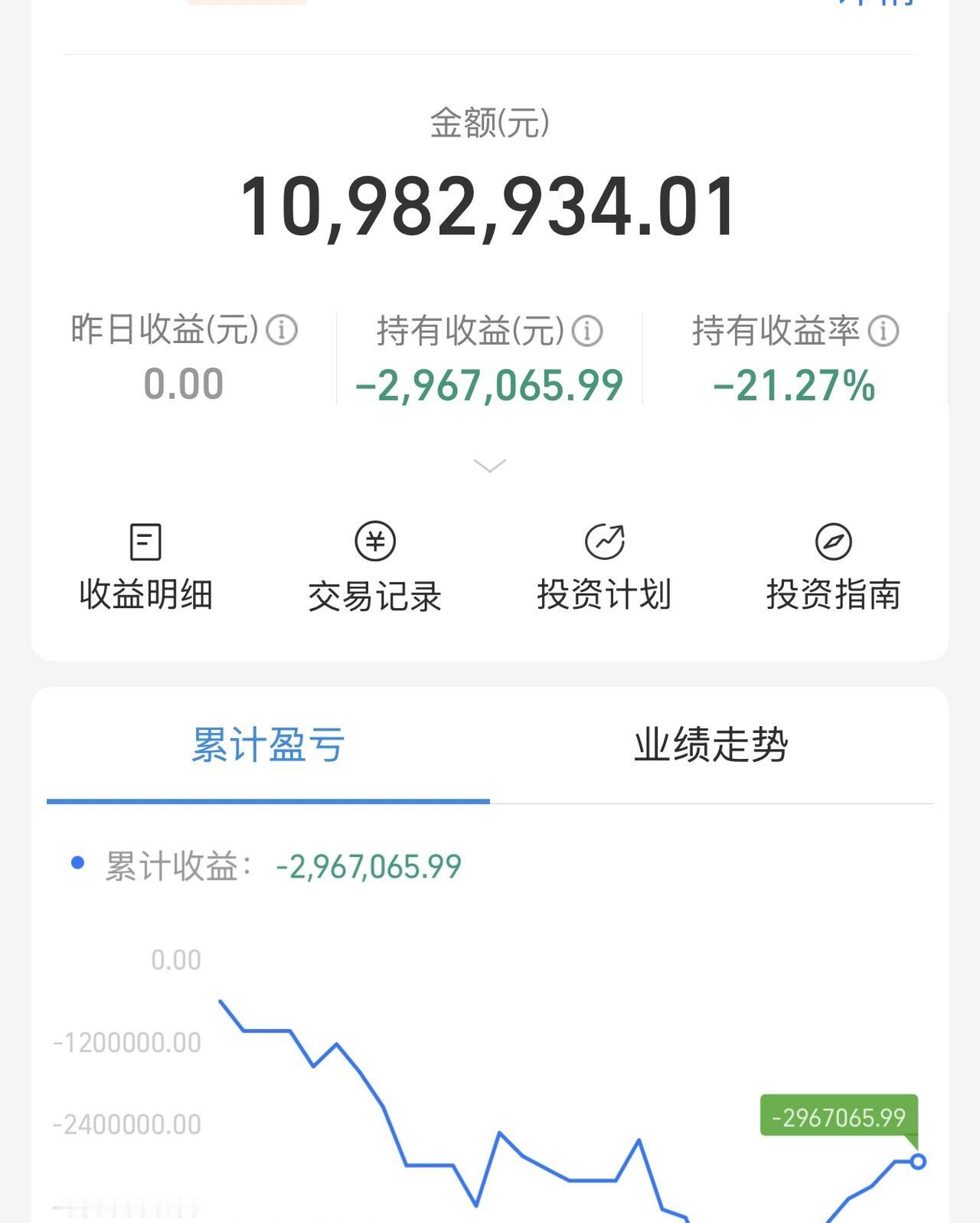Open the 交易记录 yen icon
Image resolution: width=980 pixels, height=1223 pixels.
pyautogui.click(x=375, y=541)
